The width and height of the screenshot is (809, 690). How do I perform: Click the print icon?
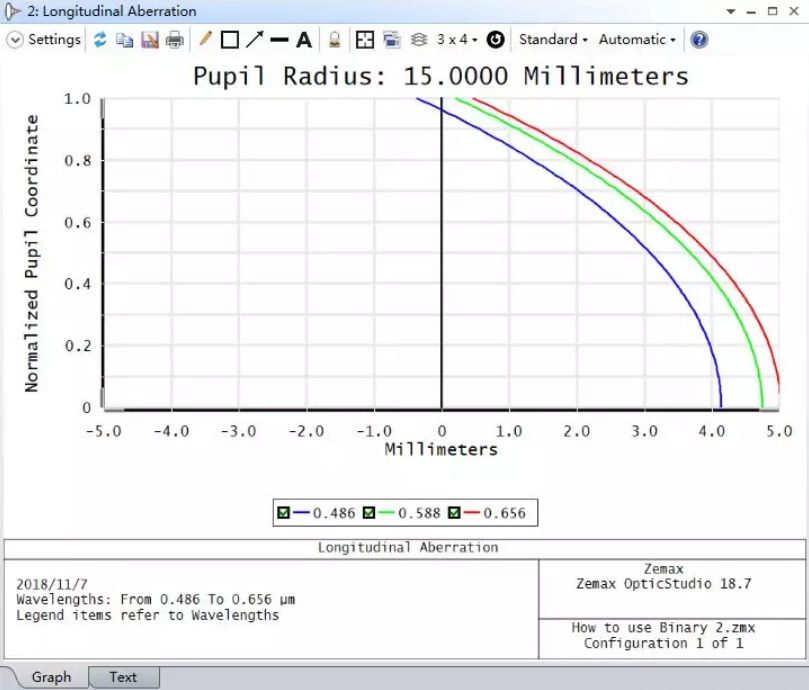point(175,40)
